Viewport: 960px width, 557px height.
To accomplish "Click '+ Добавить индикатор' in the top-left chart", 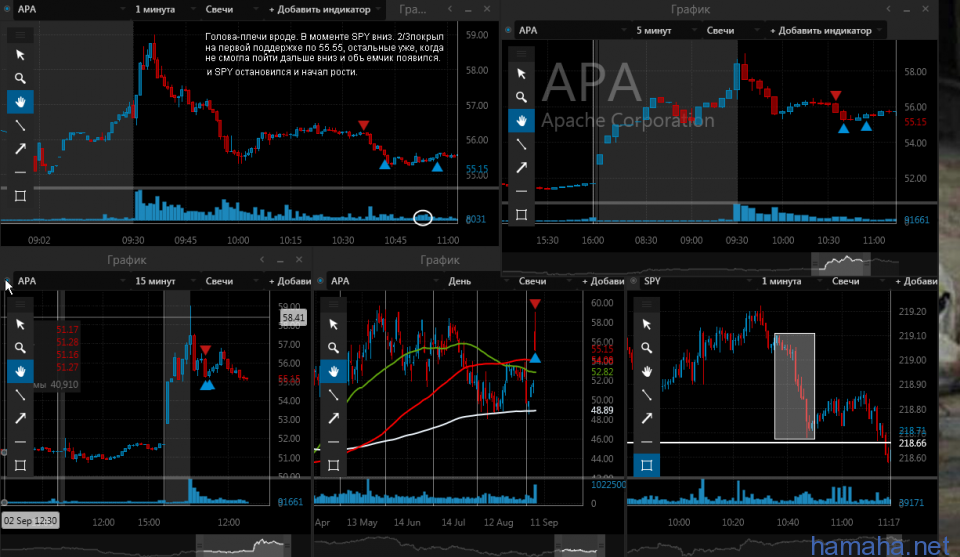I will [319, 9].
